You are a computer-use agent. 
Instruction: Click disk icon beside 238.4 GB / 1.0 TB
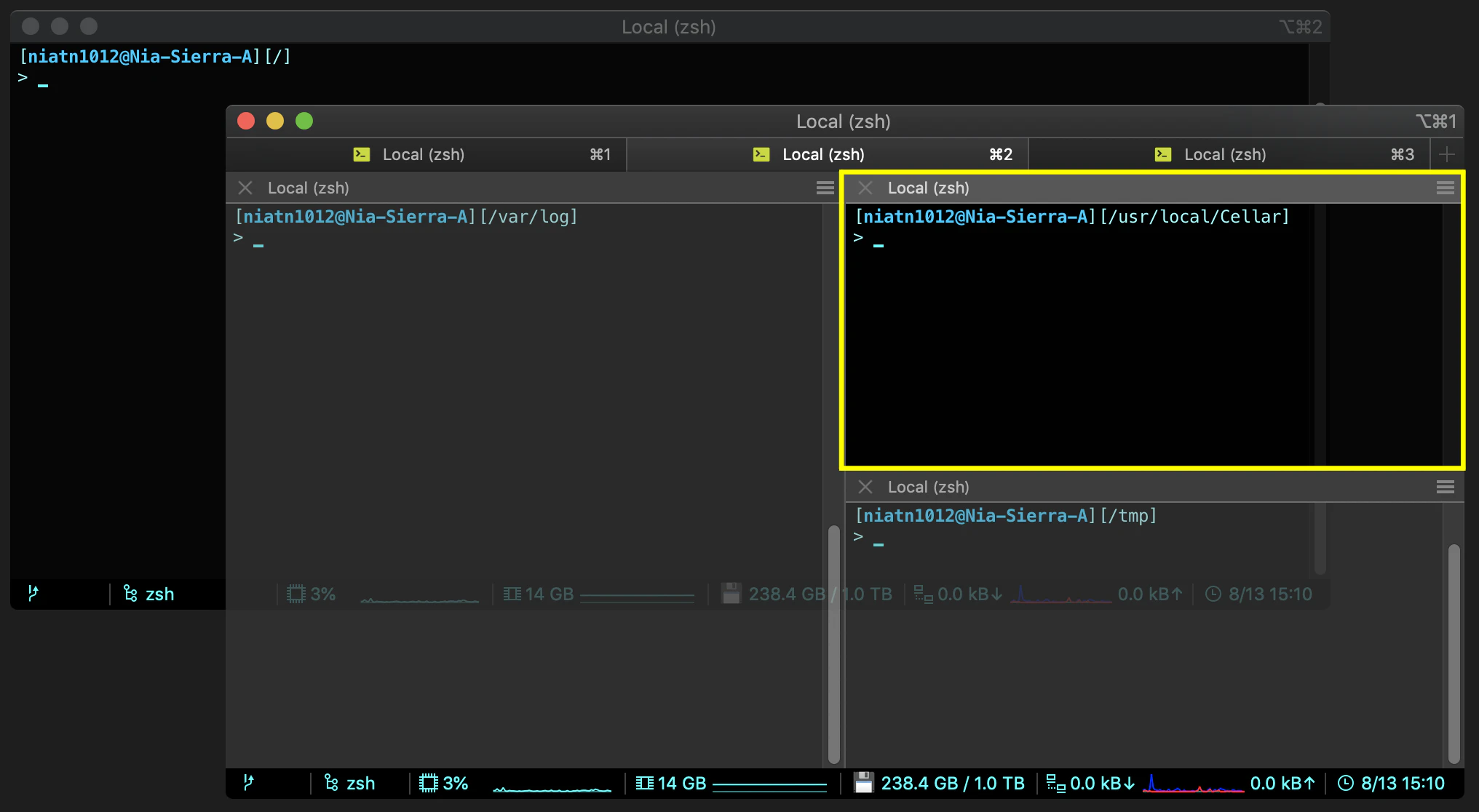point(863,783)
